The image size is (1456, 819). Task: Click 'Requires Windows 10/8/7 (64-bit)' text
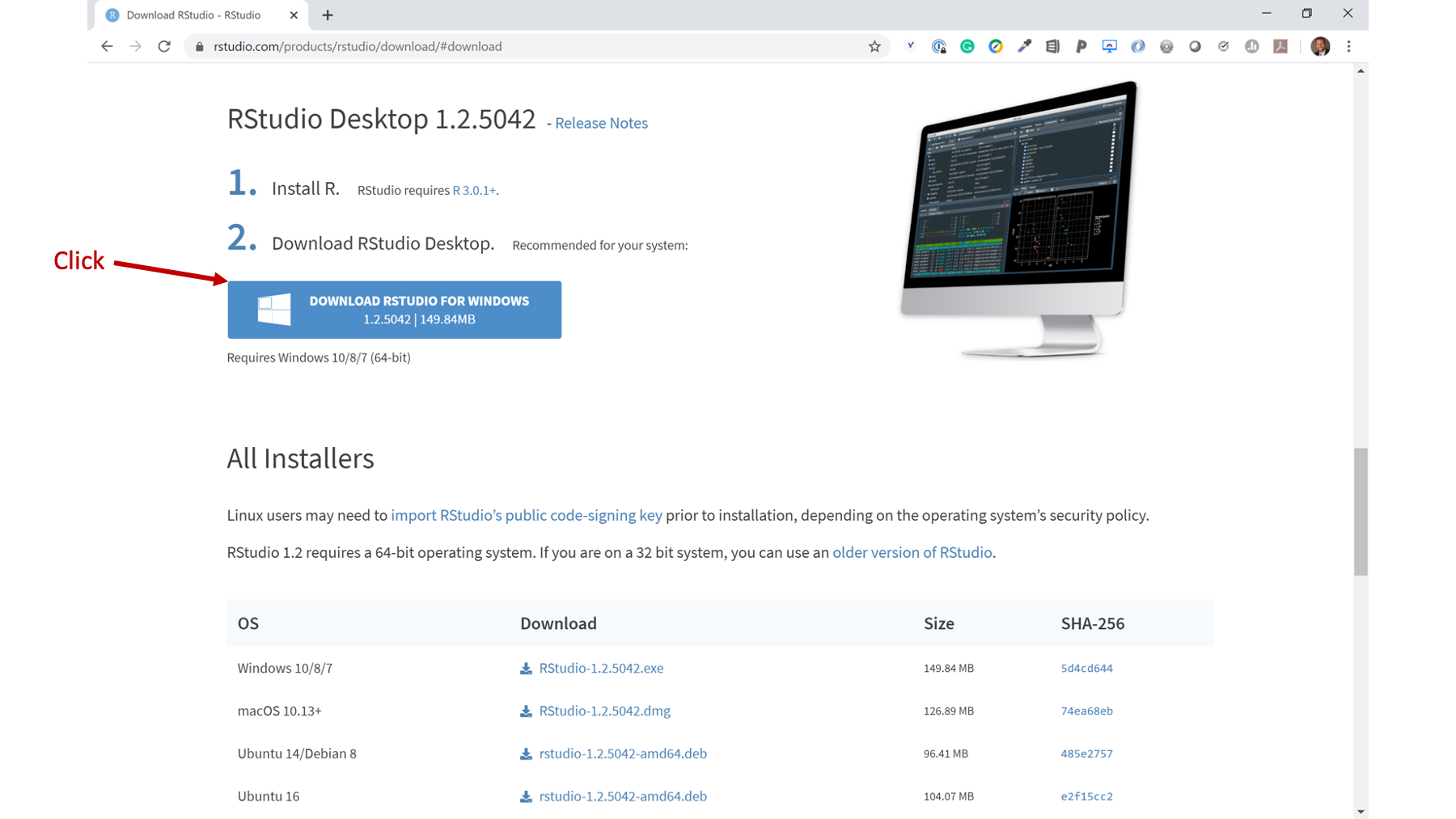pyautogui.click(x=319, y=357)
